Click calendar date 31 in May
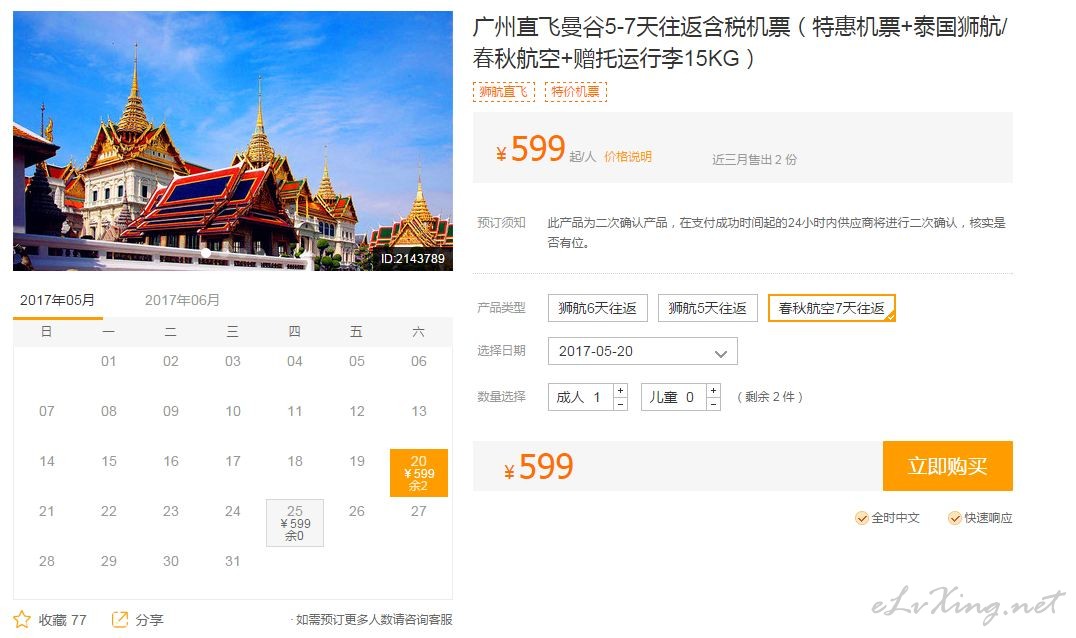The height and width of the screenshot is (638, 1076). pyautogui.click(x=233, y=562)
